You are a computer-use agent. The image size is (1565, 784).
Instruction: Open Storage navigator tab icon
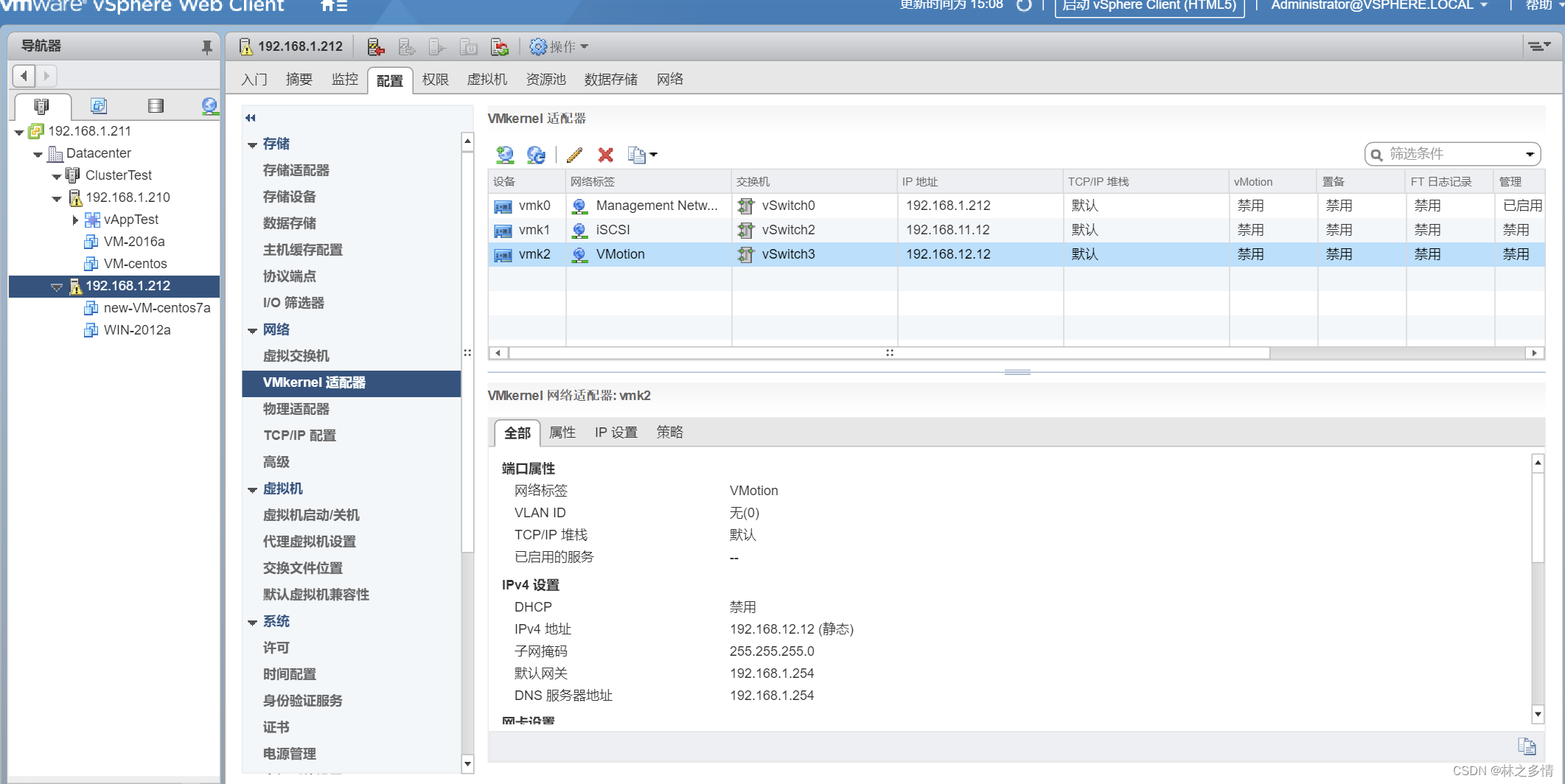coord(156,106)
